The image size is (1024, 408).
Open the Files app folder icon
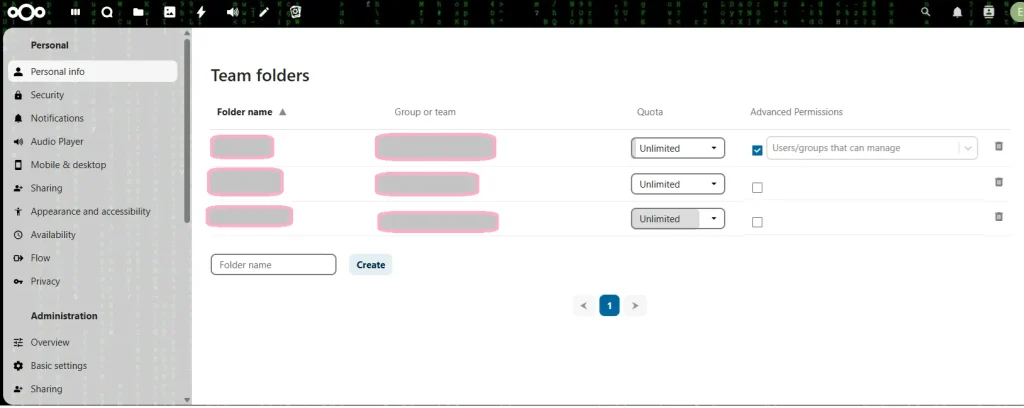pyautogui.click(x=138, y=12)
